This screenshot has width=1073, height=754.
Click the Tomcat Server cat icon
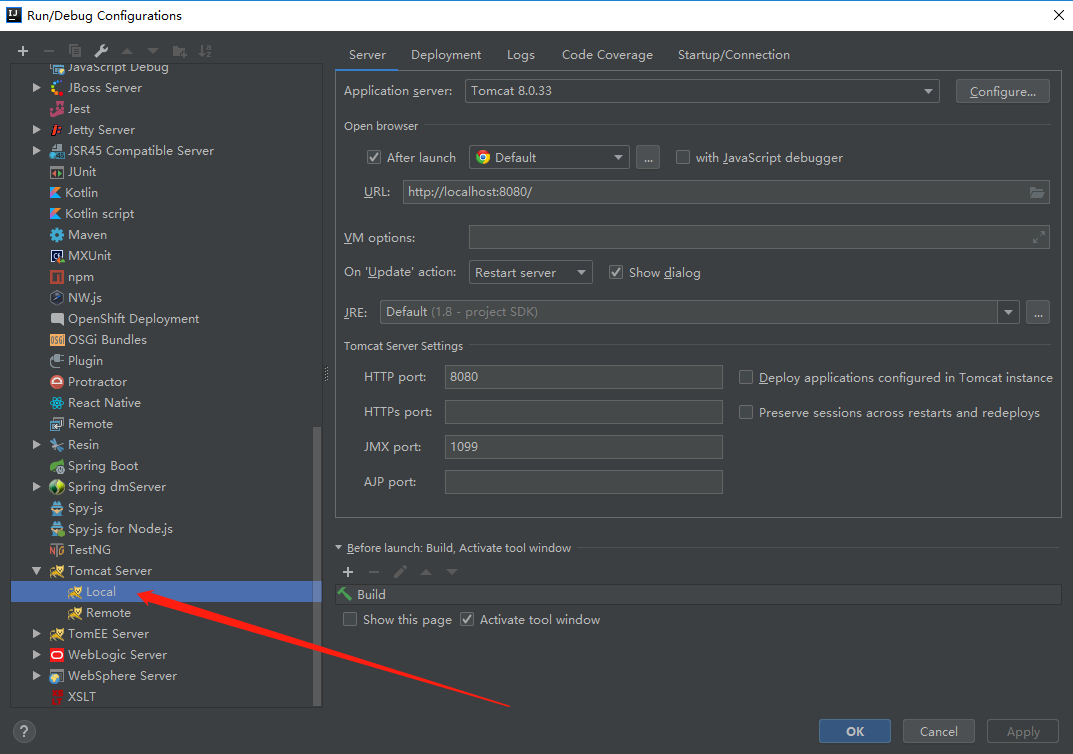pos(57,571)
